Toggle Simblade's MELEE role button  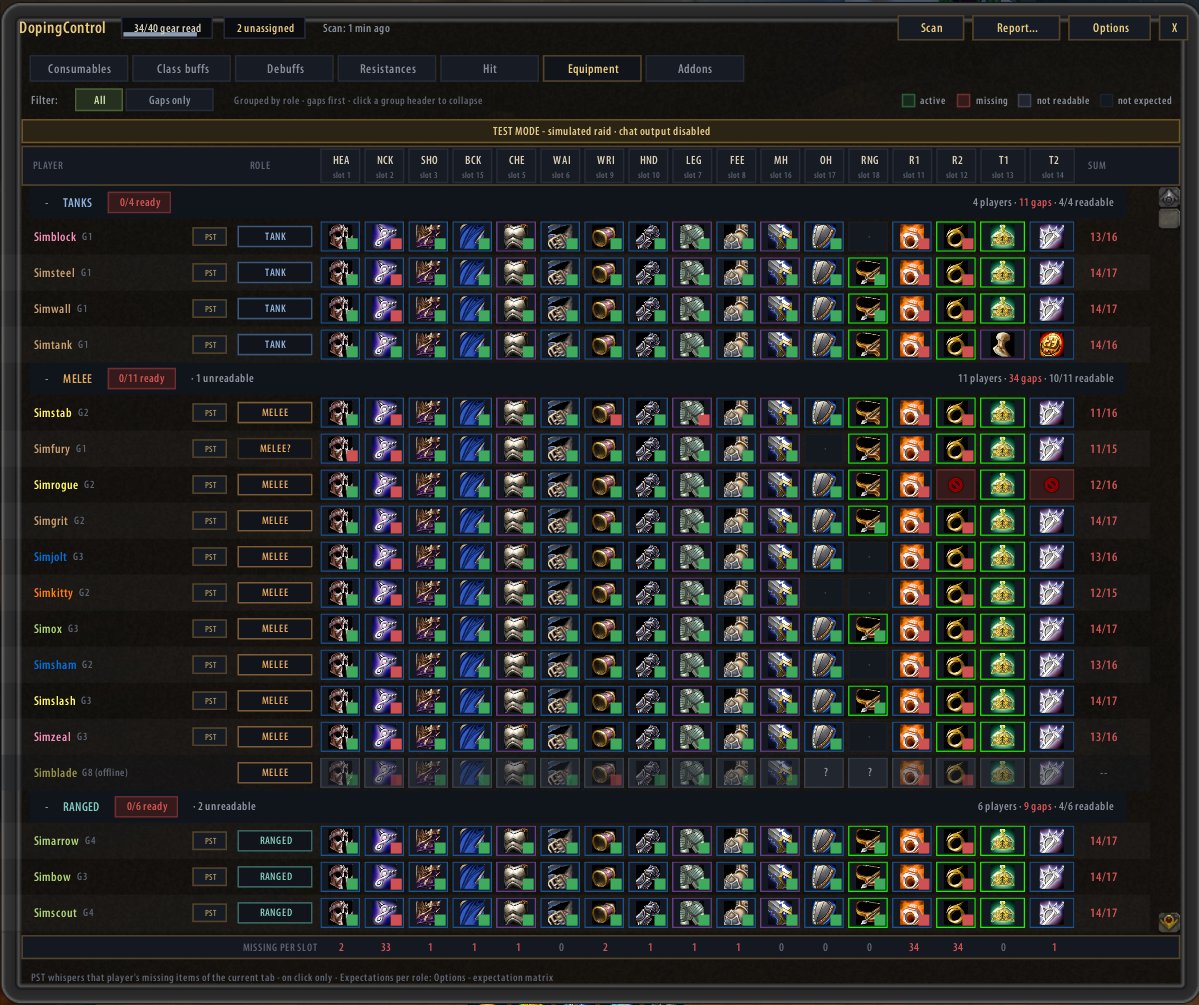(x=275, y=772)
